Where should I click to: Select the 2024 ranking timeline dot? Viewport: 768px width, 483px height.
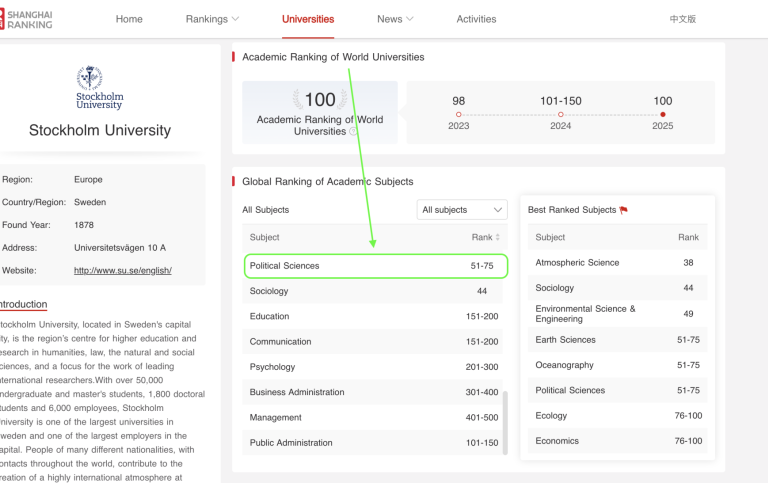pos(561,115)
